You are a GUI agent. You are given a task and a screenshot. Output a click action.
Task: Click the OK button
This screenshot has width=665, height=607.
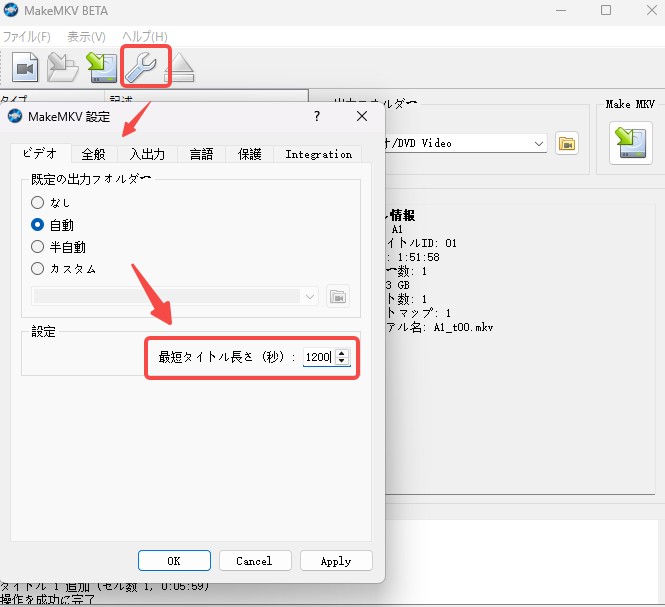174,561
